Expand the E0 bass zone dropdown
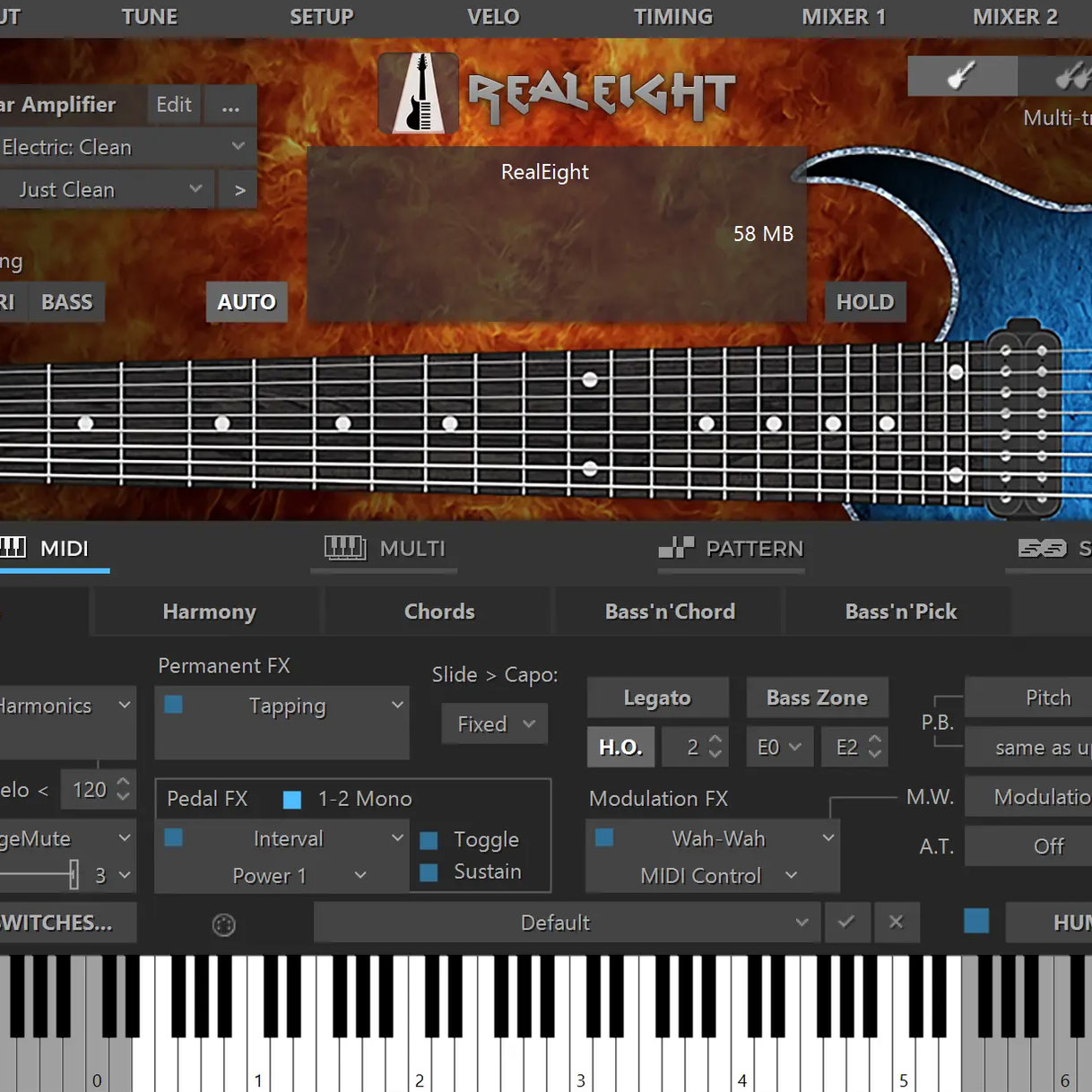Image resolution: width=1092 pixels, height=1092 pixels. [780, 748]
